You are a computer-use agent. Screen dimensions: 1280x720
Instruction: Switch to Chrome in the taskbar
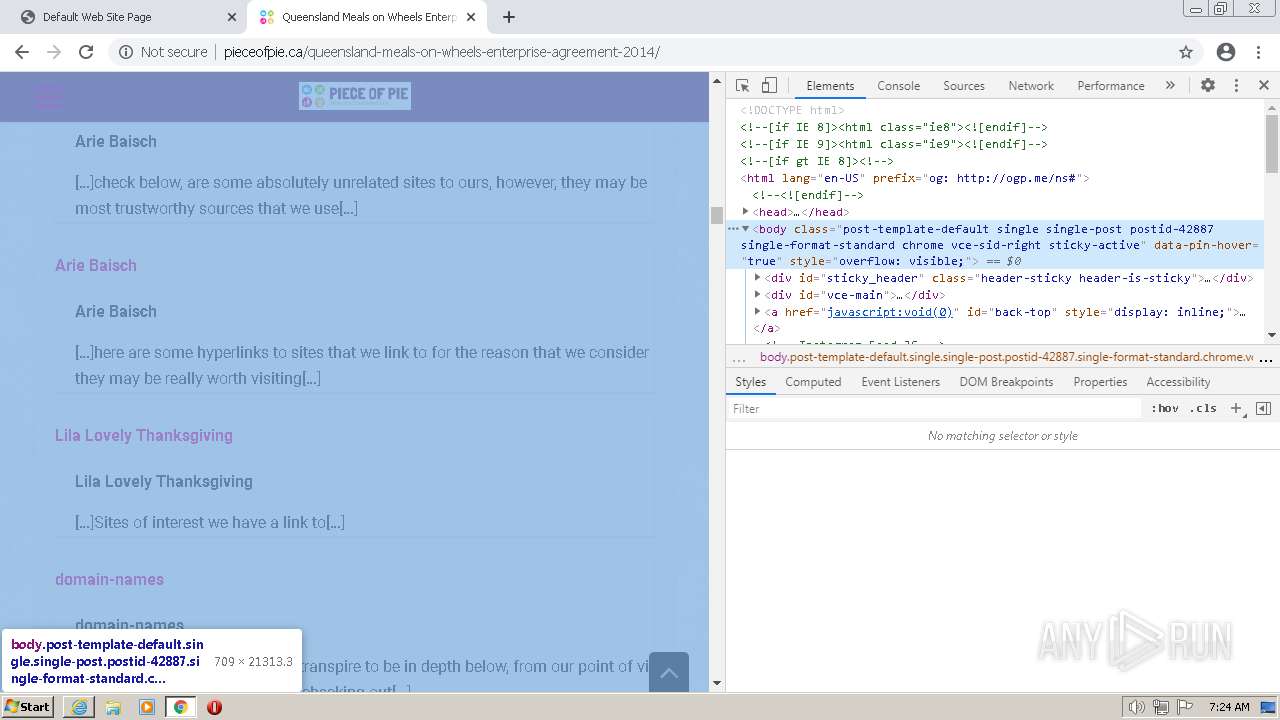(x=180, y=707)
